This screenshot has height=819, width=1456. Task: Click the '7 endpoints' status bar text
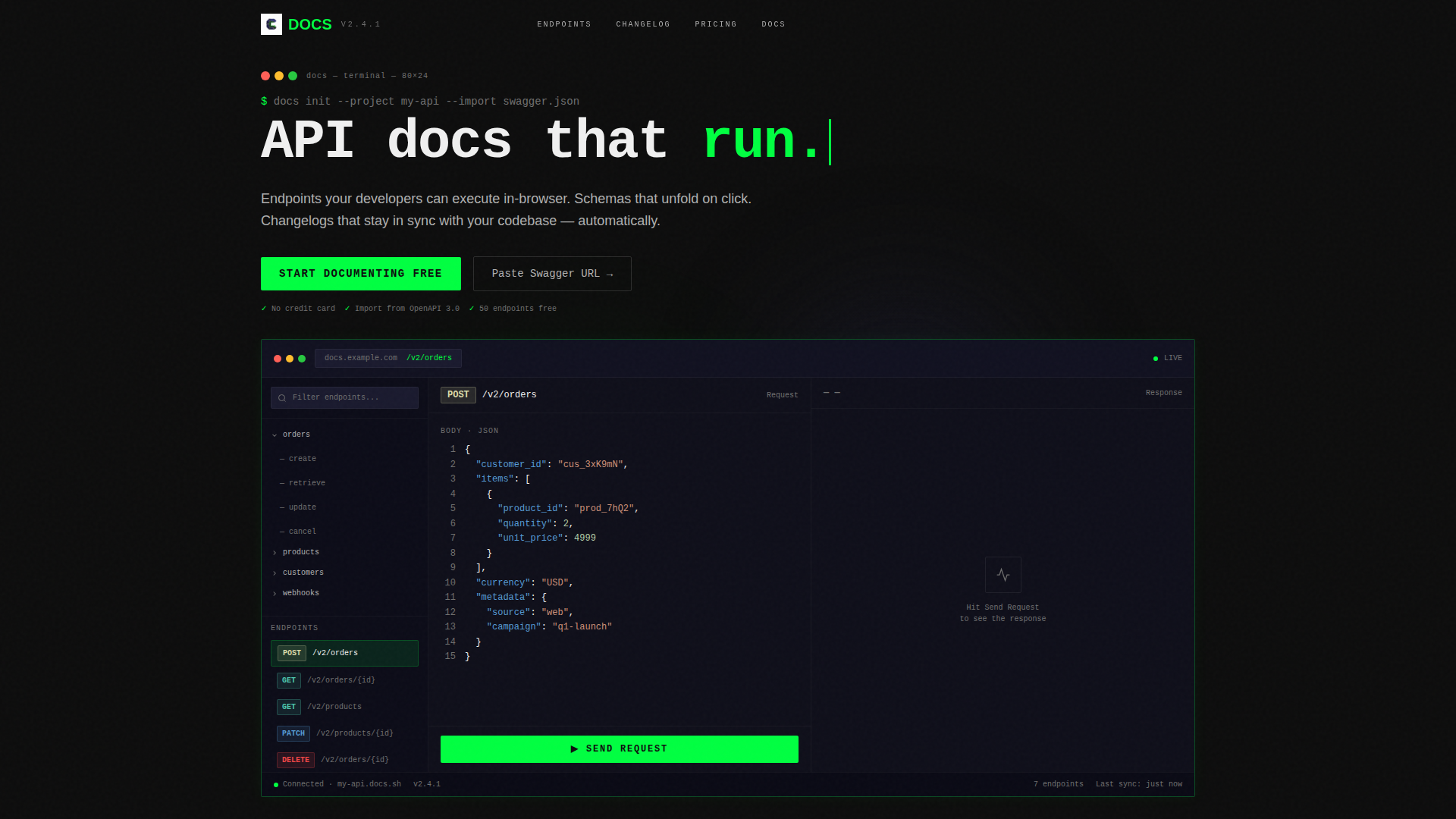pyautogui.click(x=1059, y=784)
